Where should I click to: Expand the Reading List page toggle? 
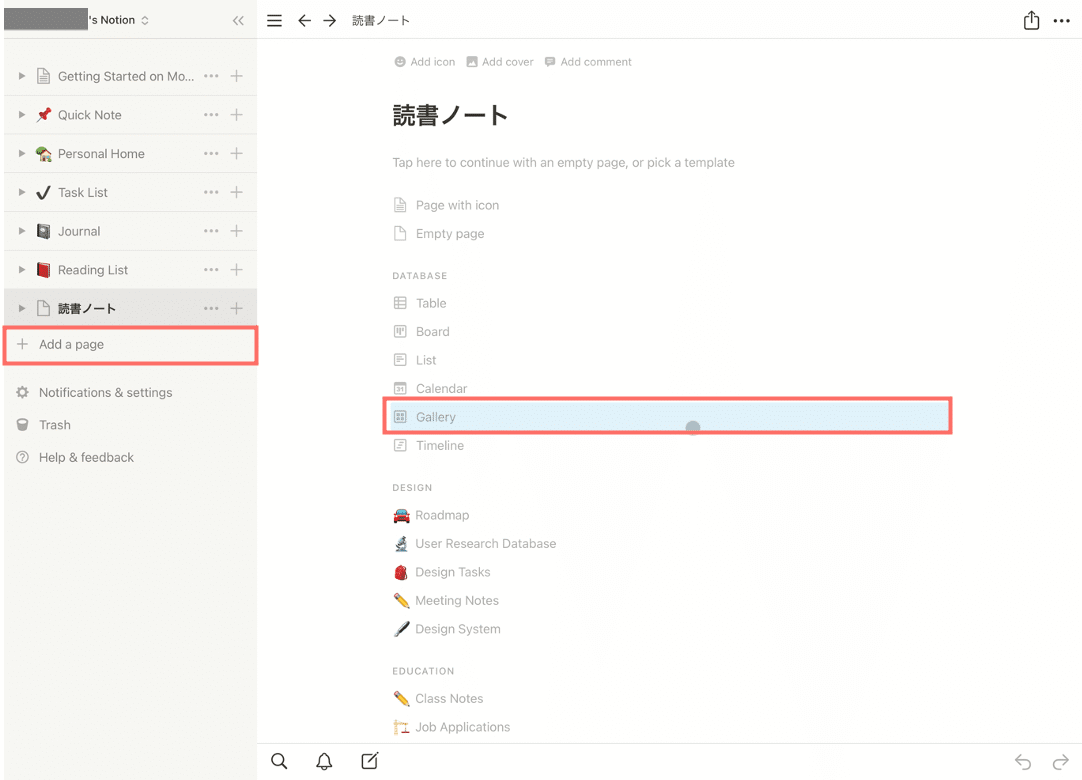pyautogui.click(x=22, y=270)
